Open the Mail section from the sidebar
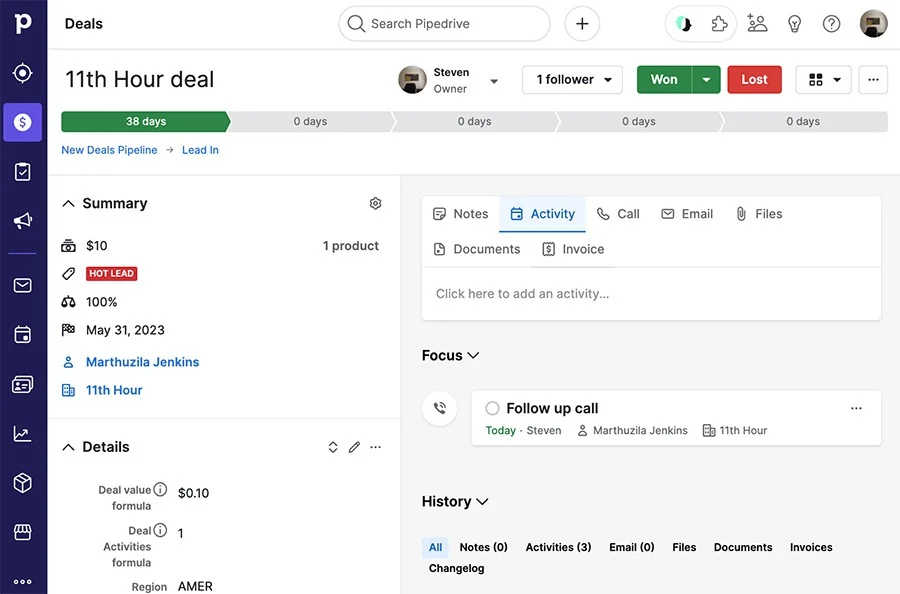 (22, 284)
